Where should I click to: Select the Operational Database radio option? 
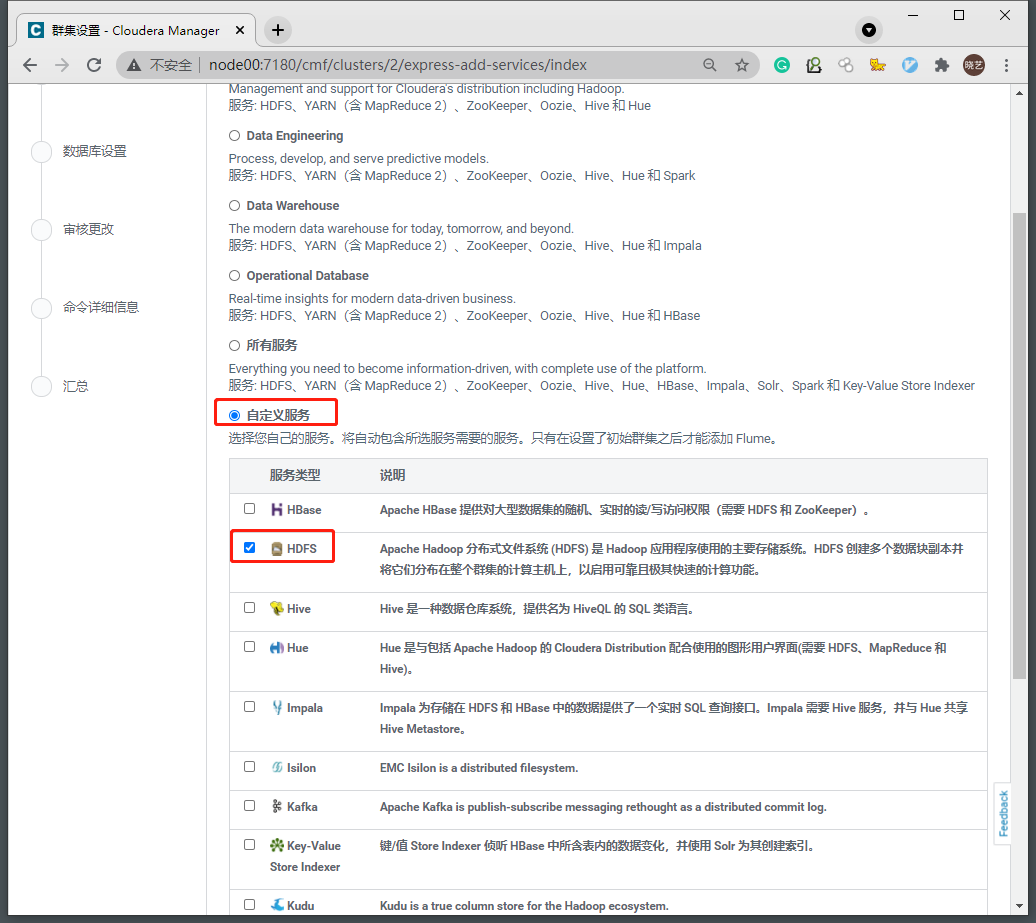point(234,276)
